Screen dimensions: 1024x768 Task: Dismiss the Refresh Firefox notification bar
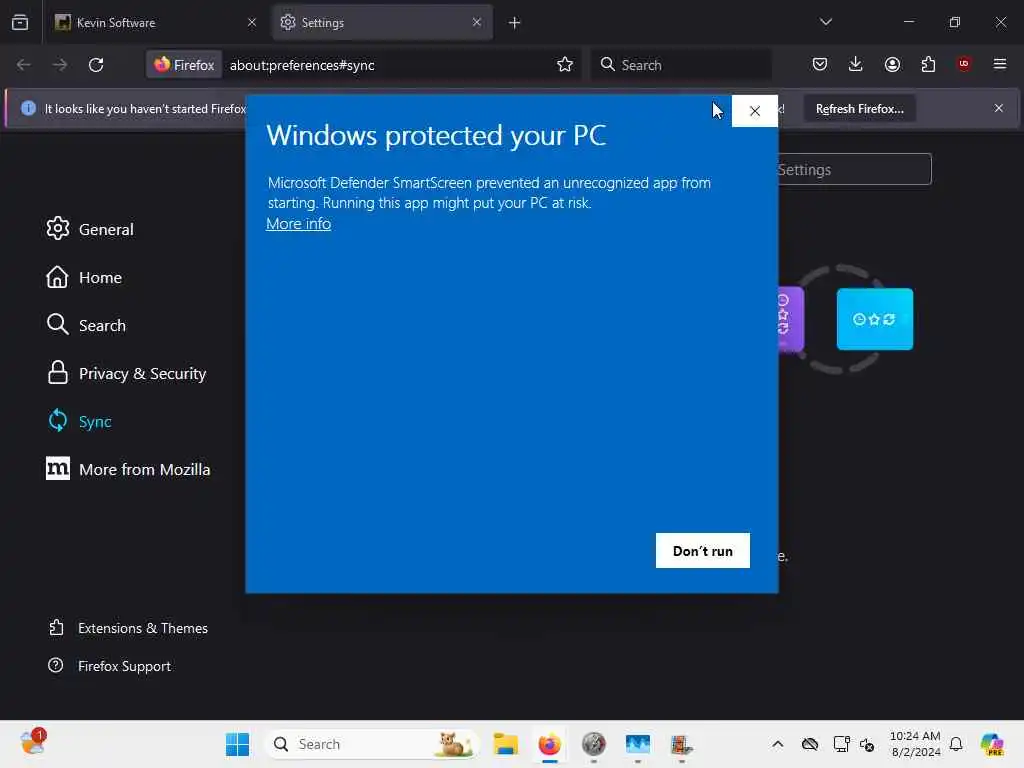point(999,108)
